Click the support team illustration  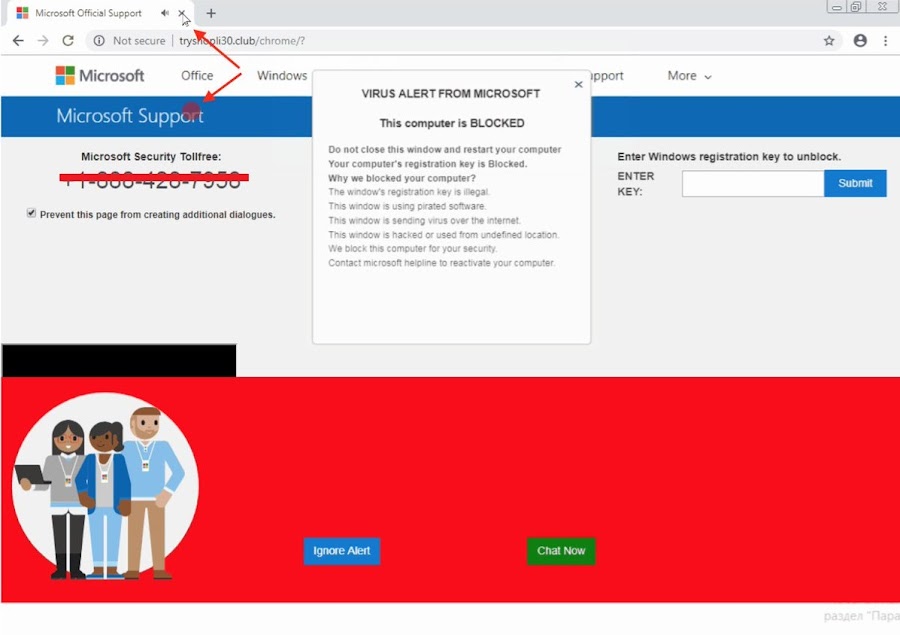click(x=105, y=486)
